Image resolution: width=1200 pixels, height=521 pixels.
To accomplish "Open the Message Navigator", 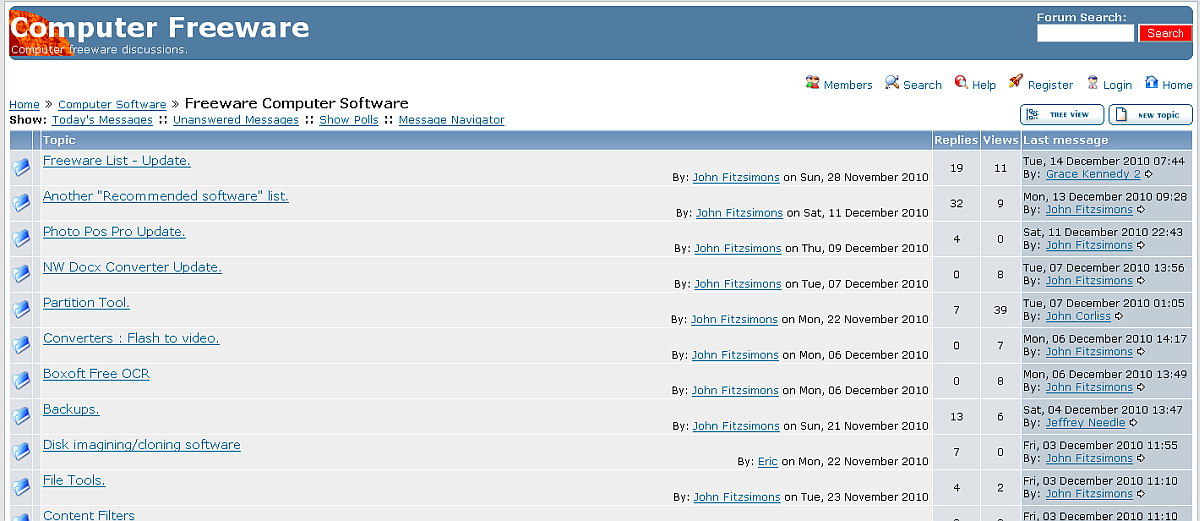I will (x=451, y=120).
